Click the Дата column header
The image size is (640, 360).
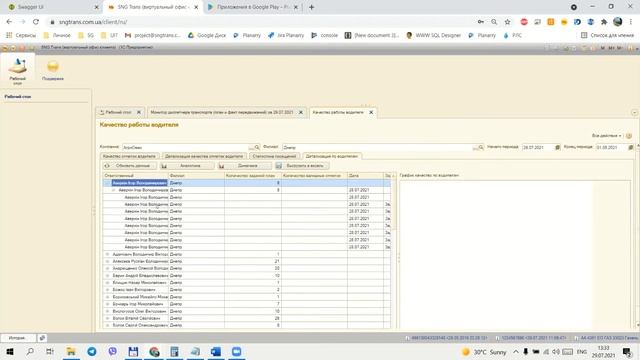click(x=365, y=176)
